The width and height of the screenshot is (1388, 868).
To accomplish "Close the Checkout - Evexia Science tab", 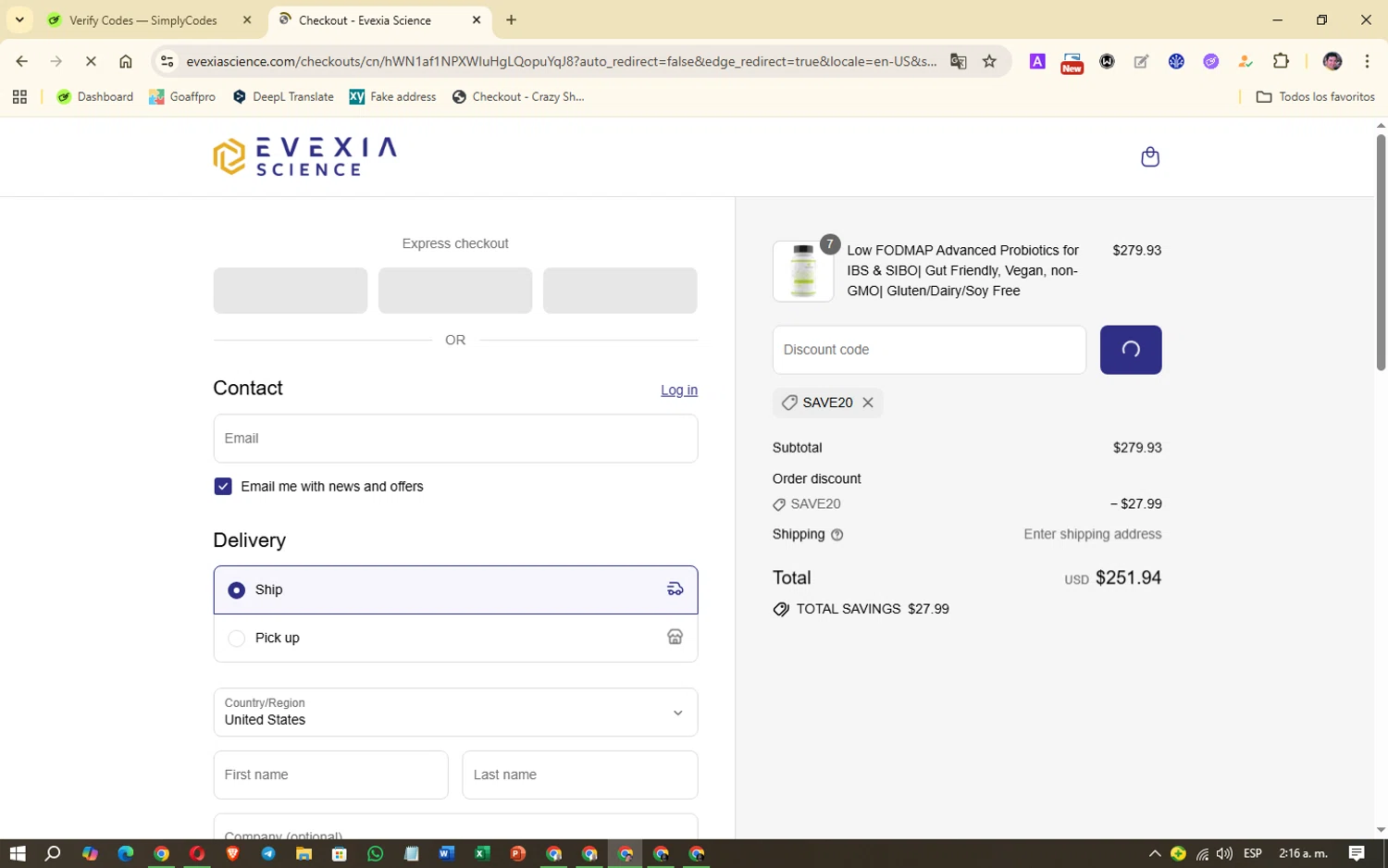I will (x=477, y=20).
